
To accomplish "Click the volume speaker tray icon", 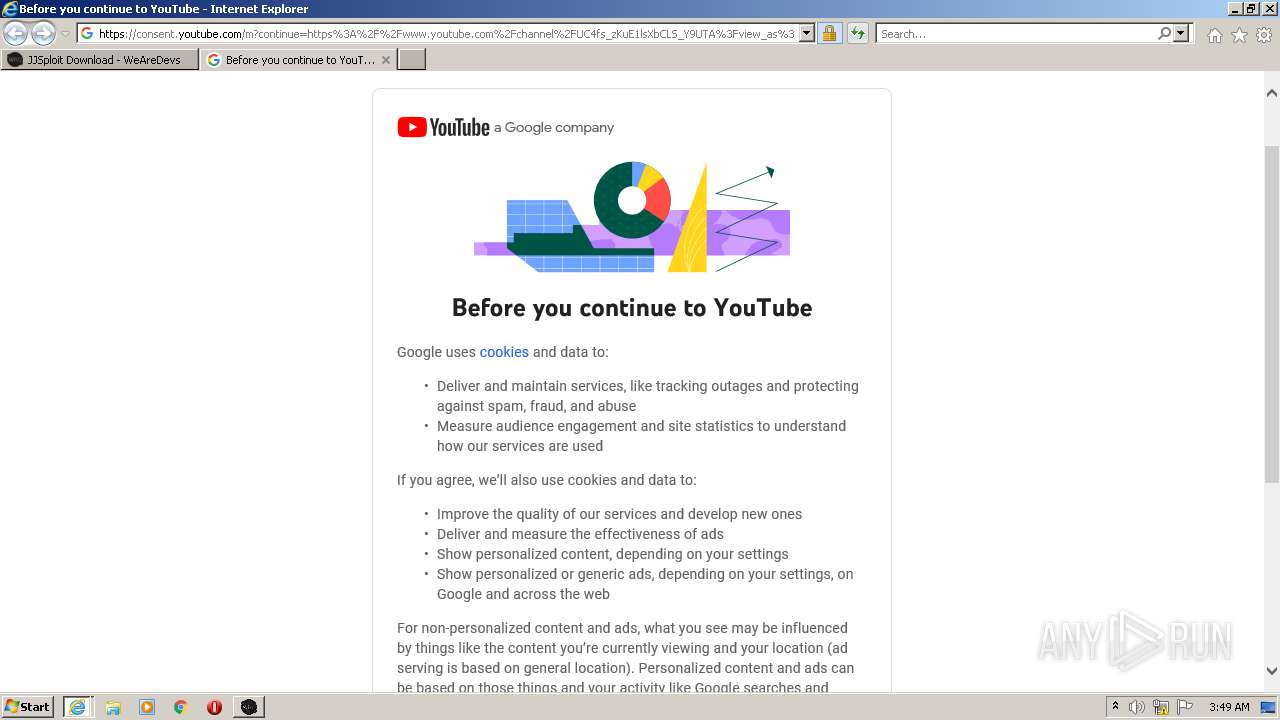I will 1137,707.
